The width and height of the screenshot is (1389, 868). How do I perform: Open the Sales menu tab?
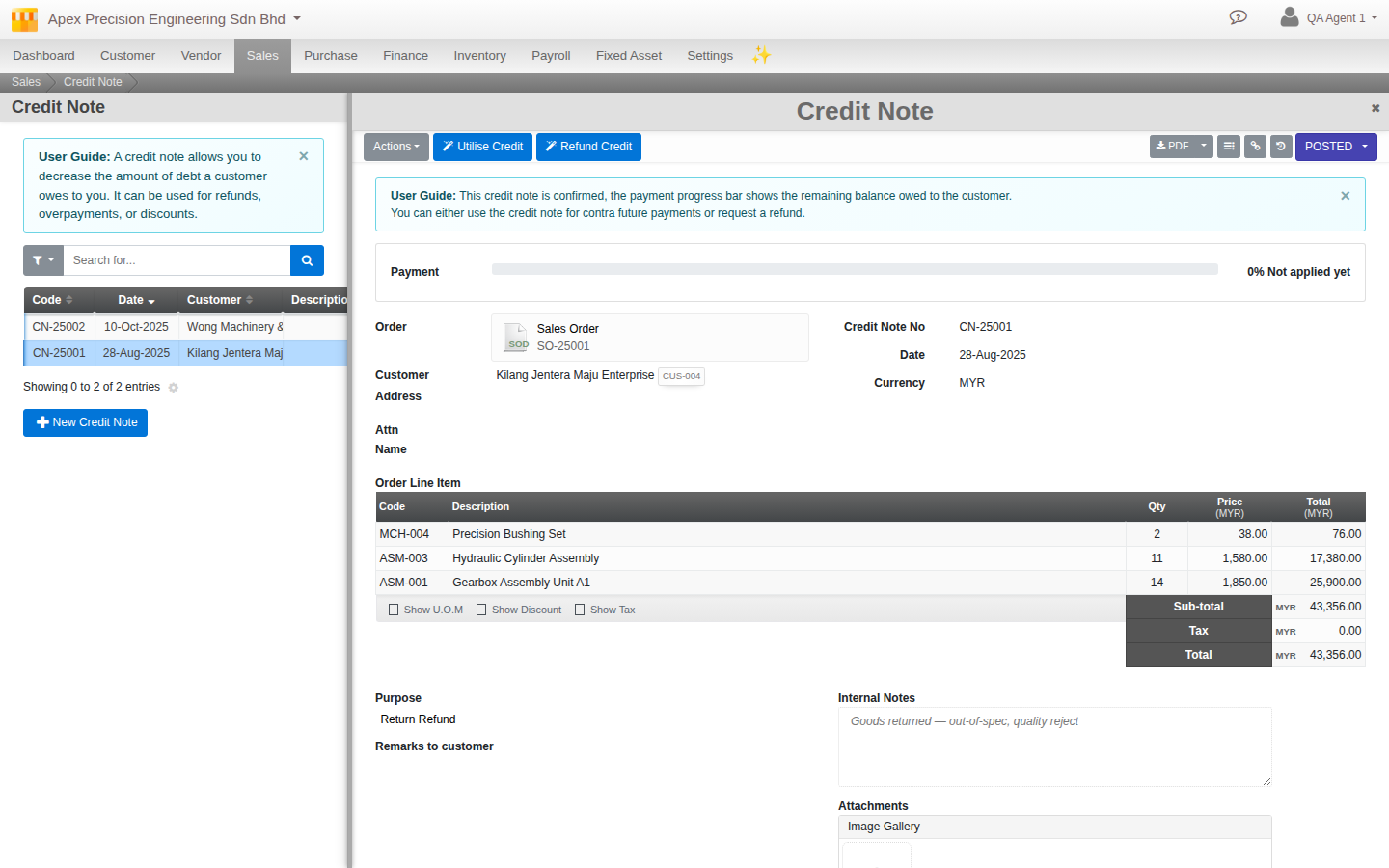[x=262, y=56]
